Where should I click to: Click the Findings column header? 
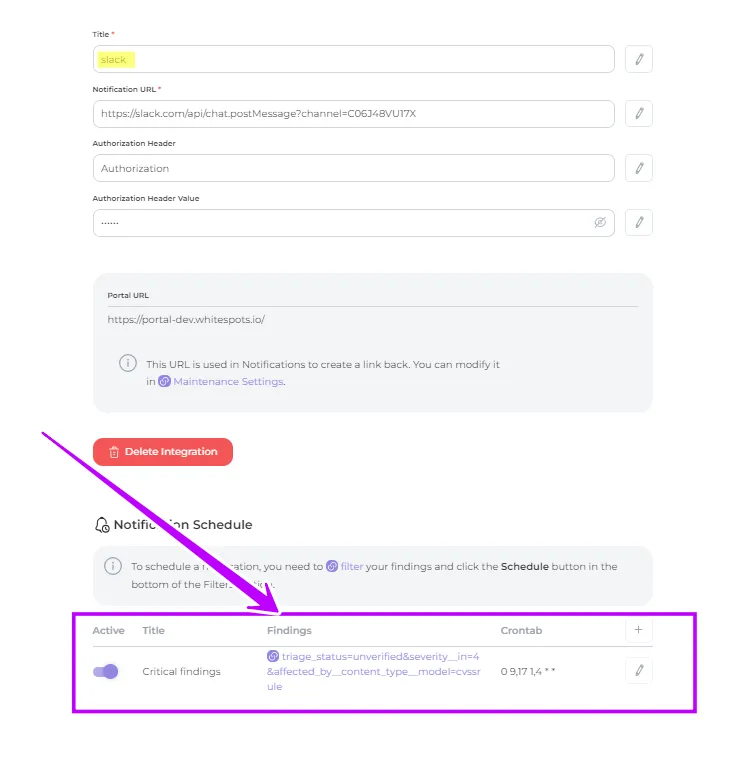click(289, 631)
